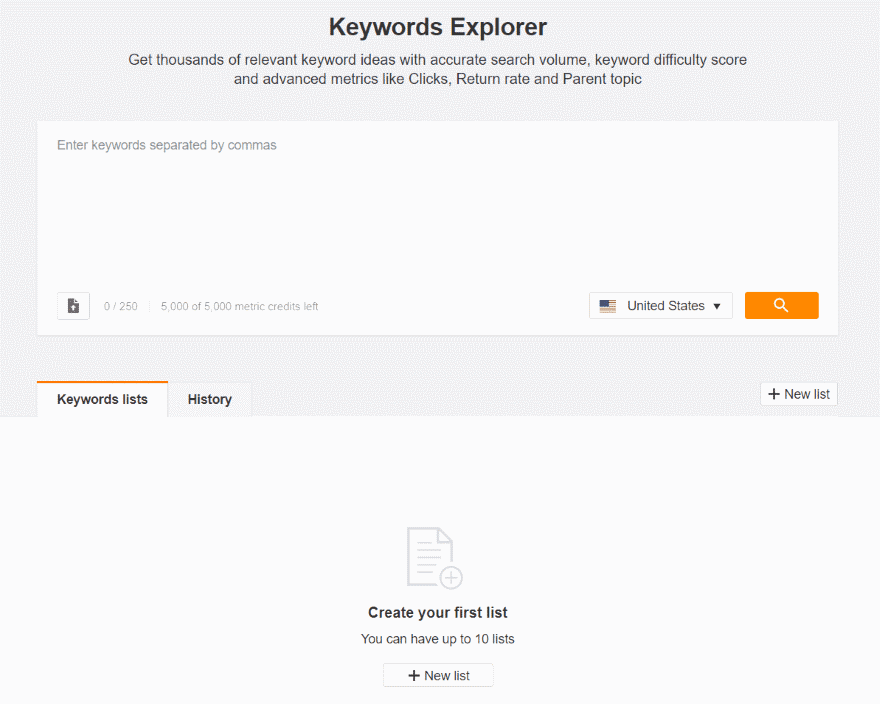Viewport: 880px width, 704px height.
Task: Click the document-with-plus empty list icon
Action: [435, 558]
